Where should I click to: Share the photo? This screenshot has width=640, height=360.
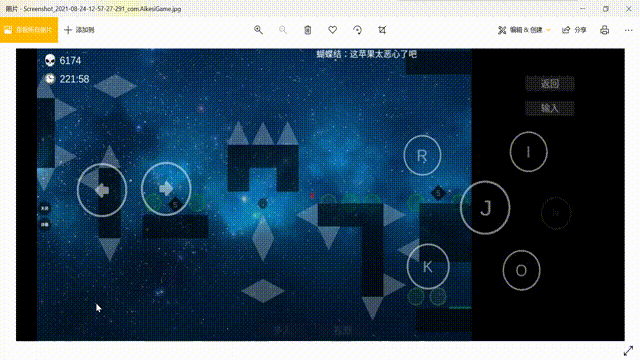[574, 30]
